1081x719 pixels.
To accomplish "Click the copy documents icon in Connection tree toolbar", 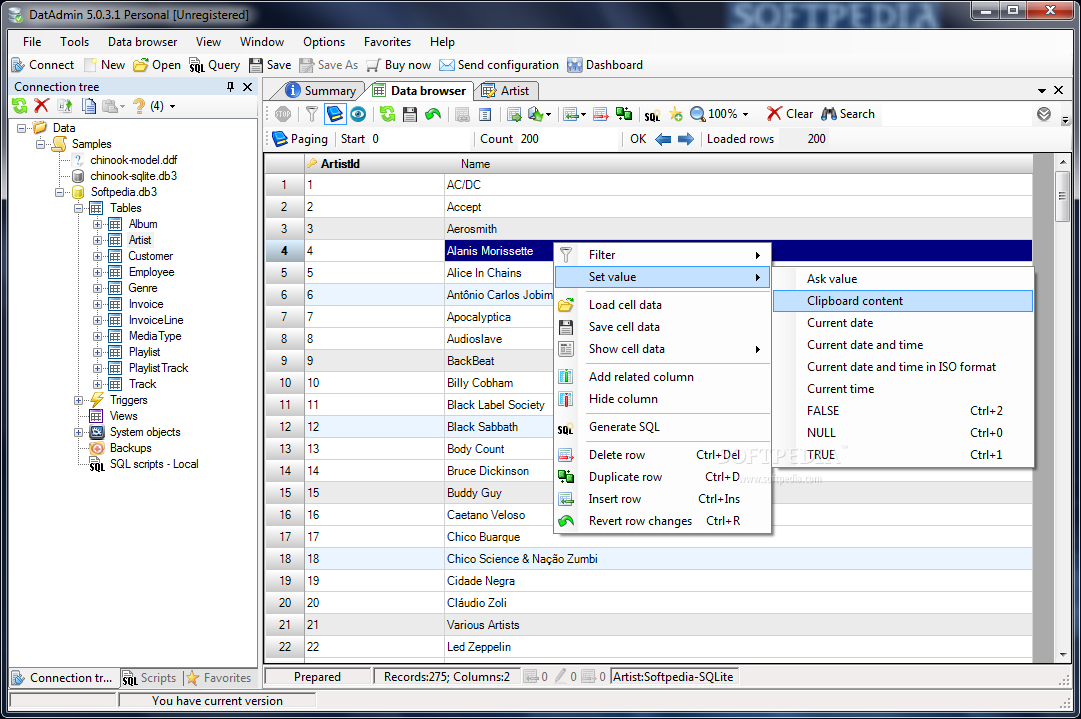I will pos(88,106).
